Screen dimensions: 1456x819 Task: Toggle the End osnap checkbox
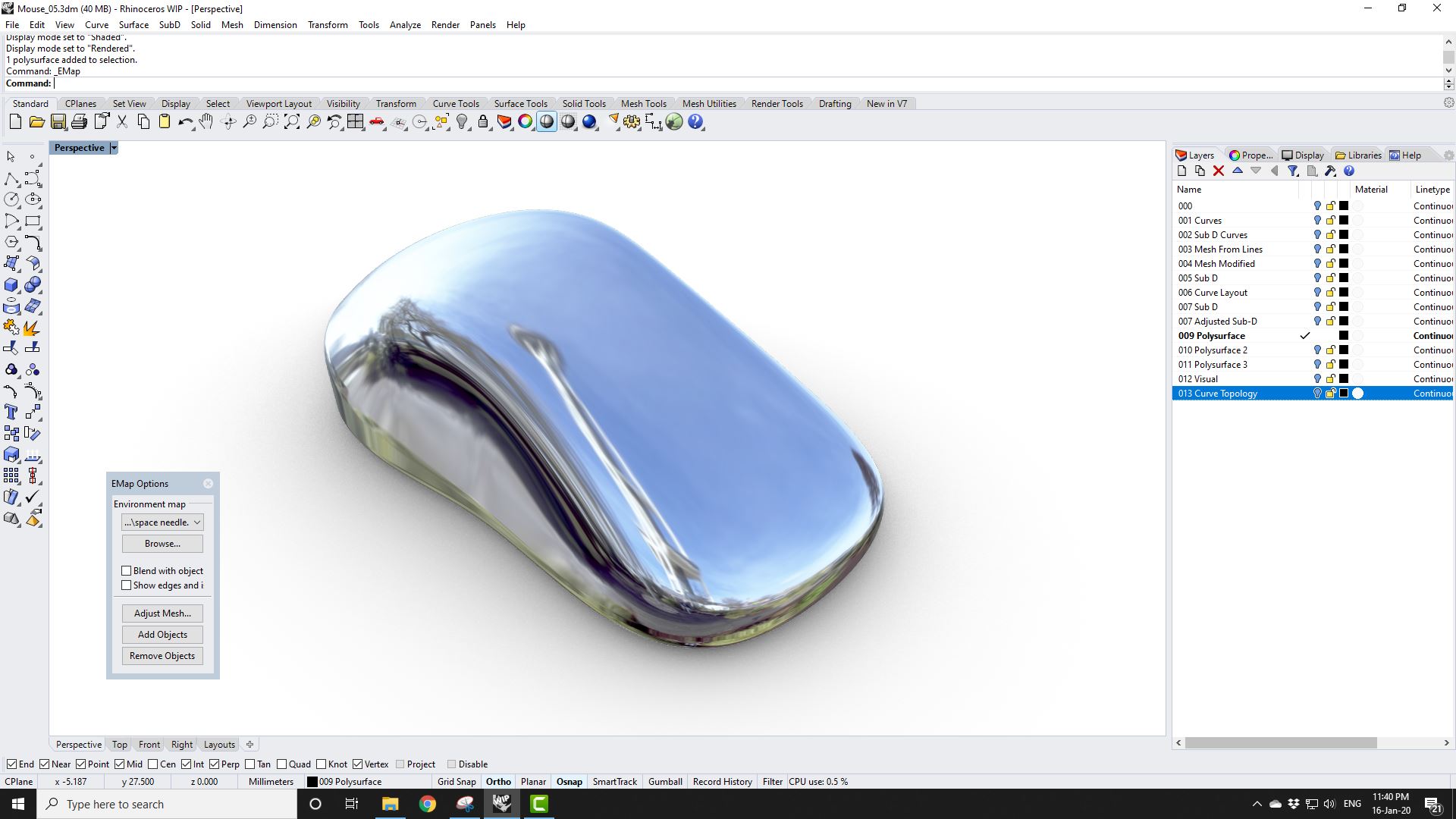tap(11, 764)
